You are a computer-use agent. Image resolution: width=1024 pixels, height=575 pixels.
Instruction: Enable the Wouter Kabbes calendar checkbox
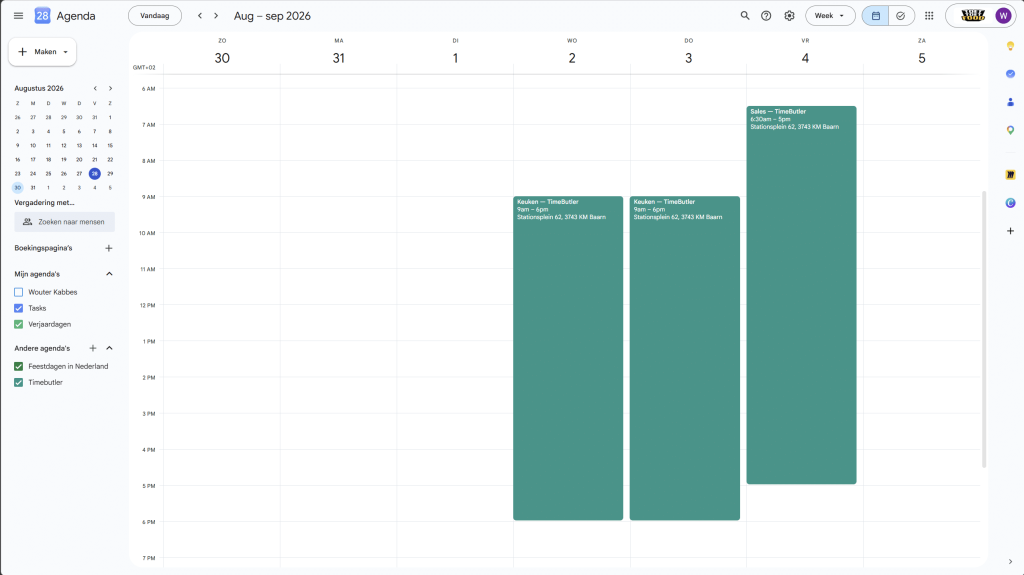tap(18, 292)
